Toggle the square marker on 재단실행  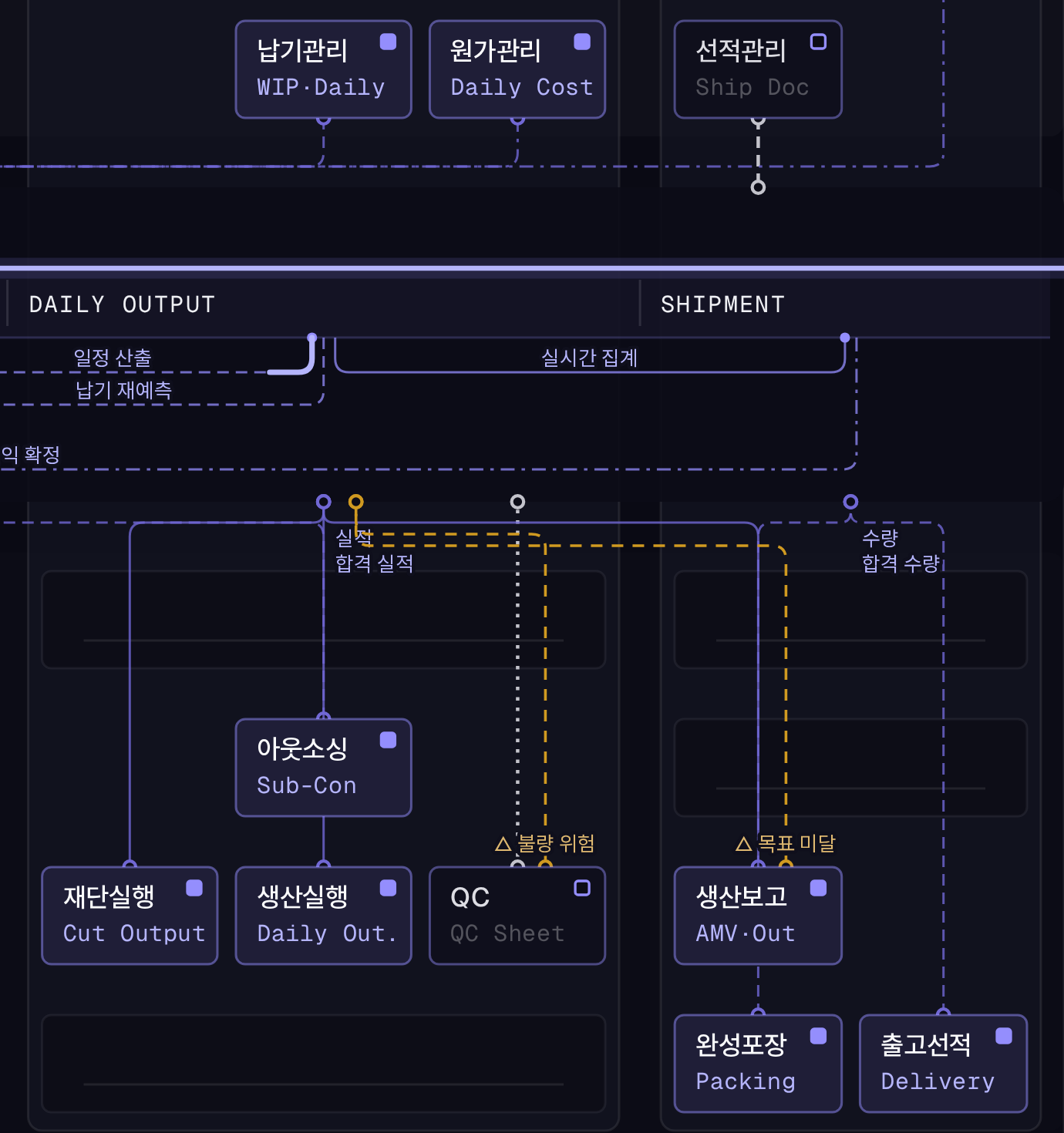[194, 888]
